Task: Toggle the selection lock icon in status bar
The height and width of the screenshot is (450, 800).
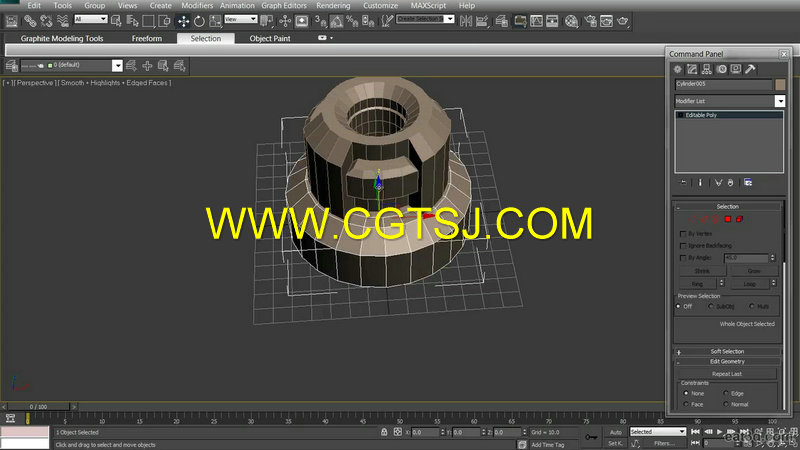Action: (x=384, y=432)
